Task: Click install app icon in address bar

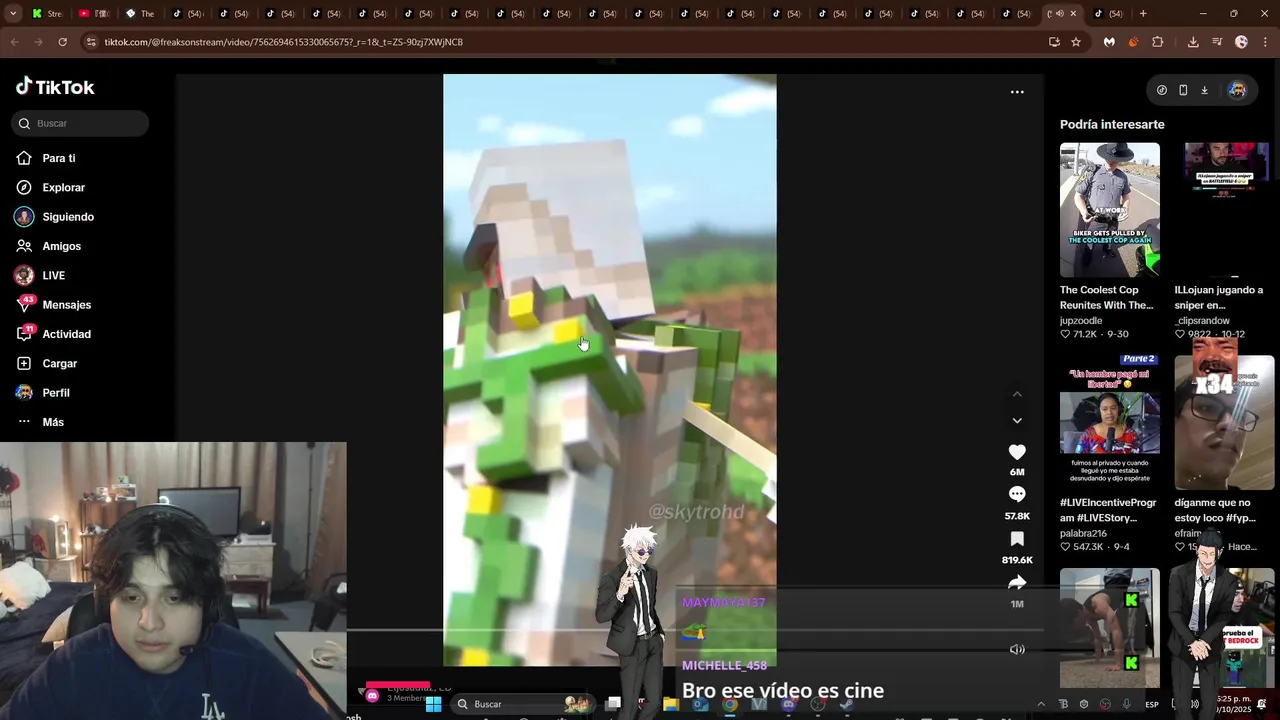Action: coord(1054,42)
